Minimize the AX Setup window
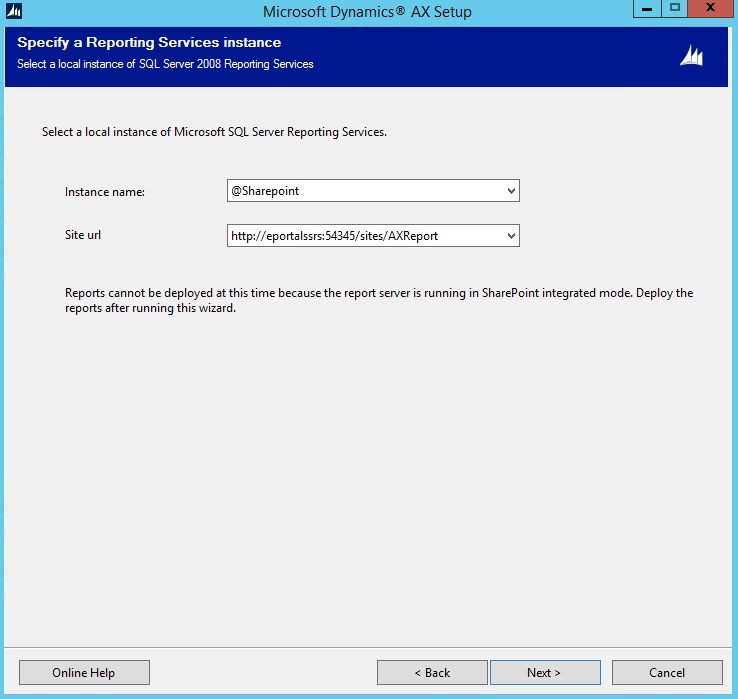 pos(647,8)
